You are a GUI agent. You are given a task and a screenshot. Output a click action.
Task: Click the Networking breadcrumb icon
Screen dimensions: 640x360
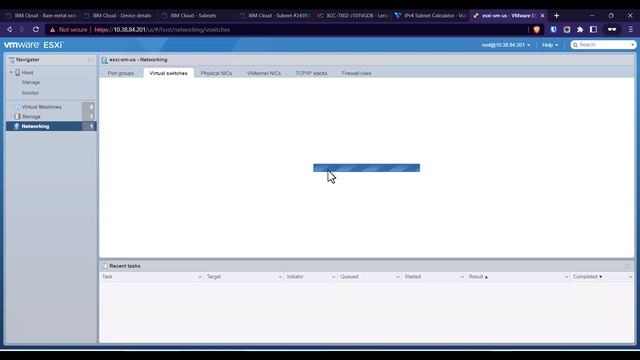104,60
